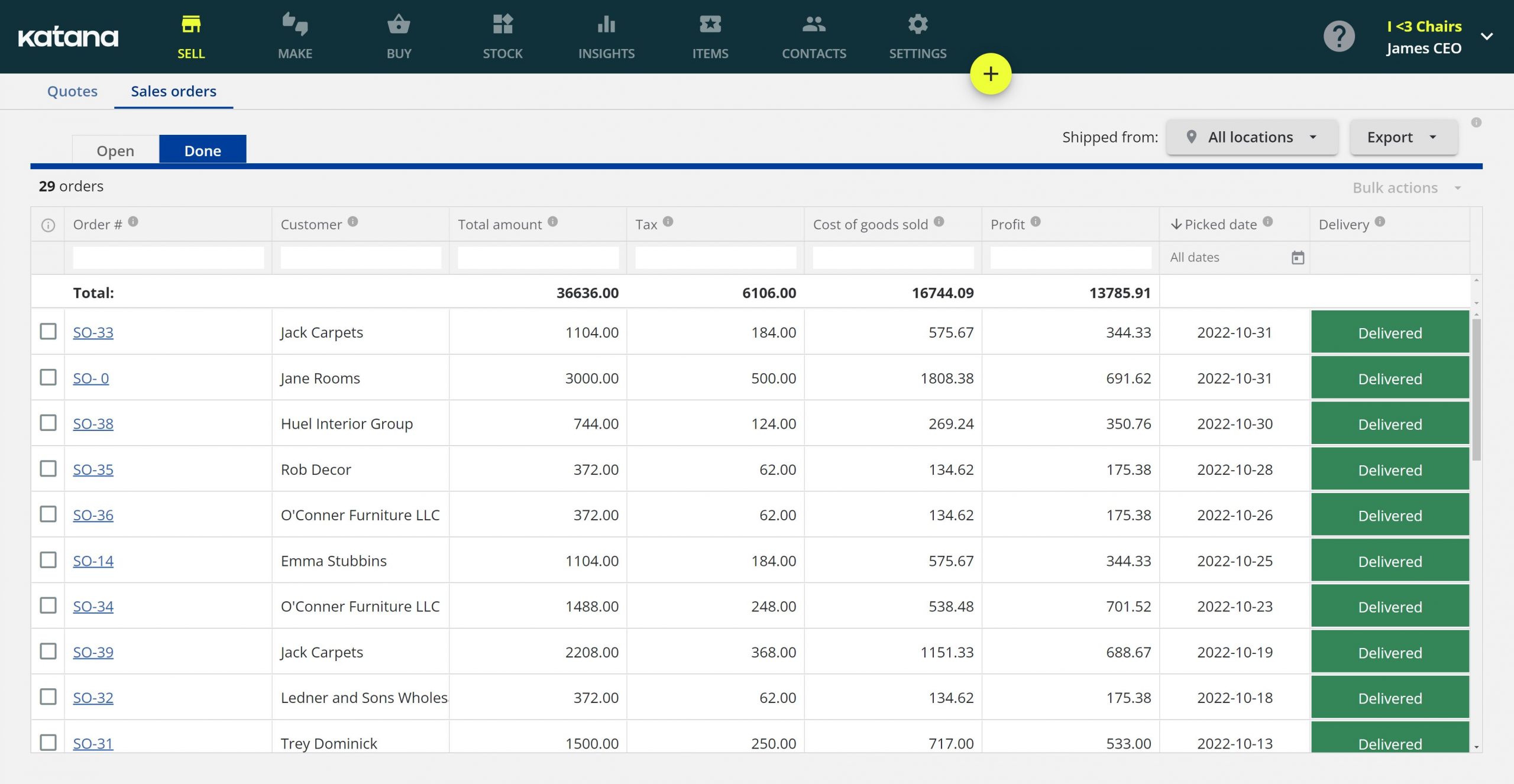Click the ITEMS navigation icon
The width and height of the screenshot is (1514, 784).
pyautogui.click(x=710, y=22)
